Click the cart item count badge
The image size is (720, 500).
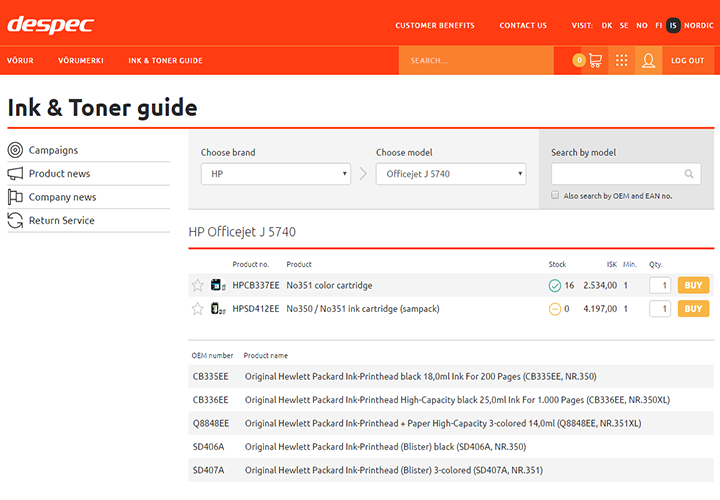tap(579, 60)
